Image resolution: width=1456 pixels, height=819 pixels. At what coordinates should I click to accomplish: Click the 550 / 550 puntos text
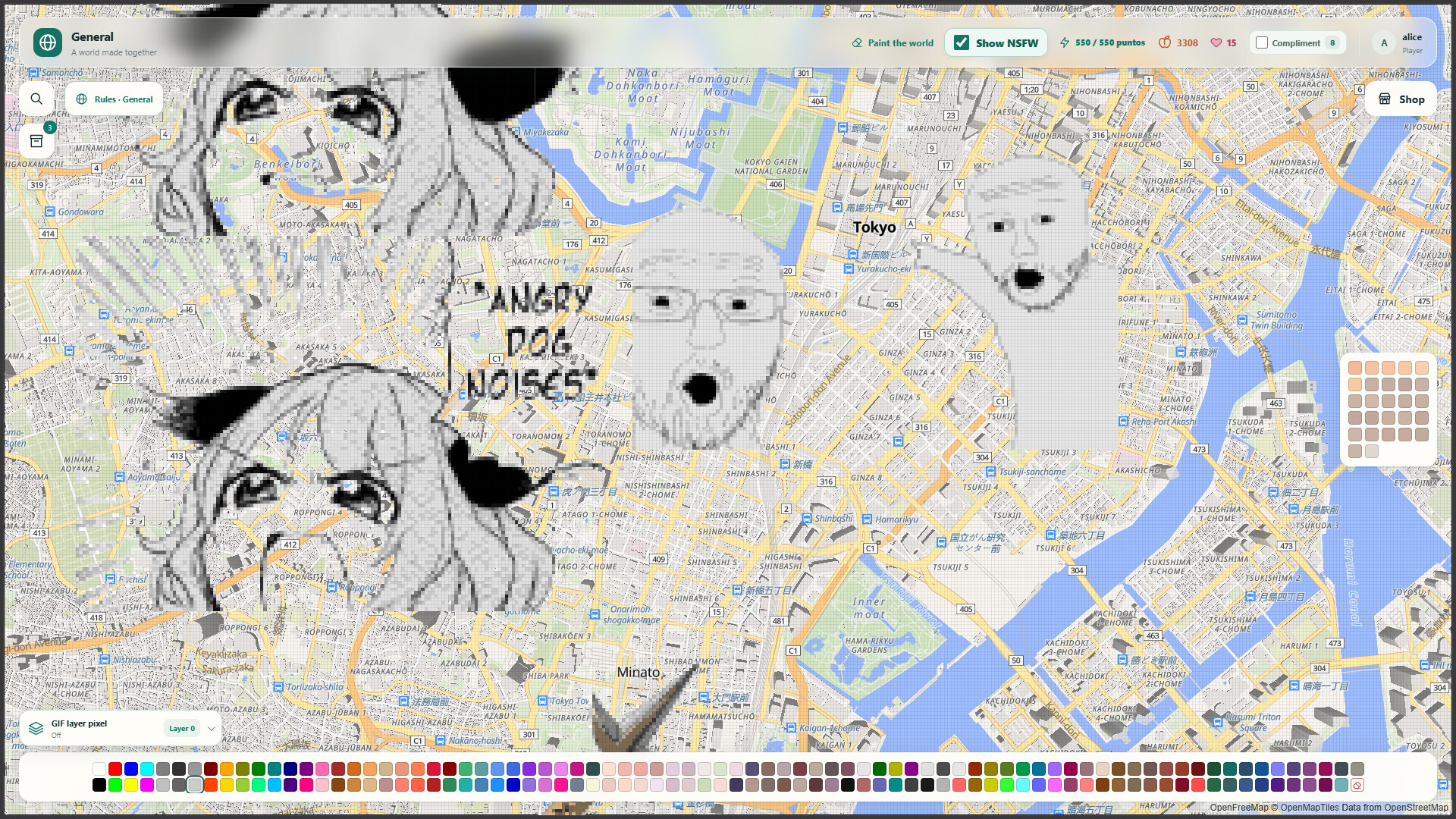pyautogui.click(x=1110, y=43)
